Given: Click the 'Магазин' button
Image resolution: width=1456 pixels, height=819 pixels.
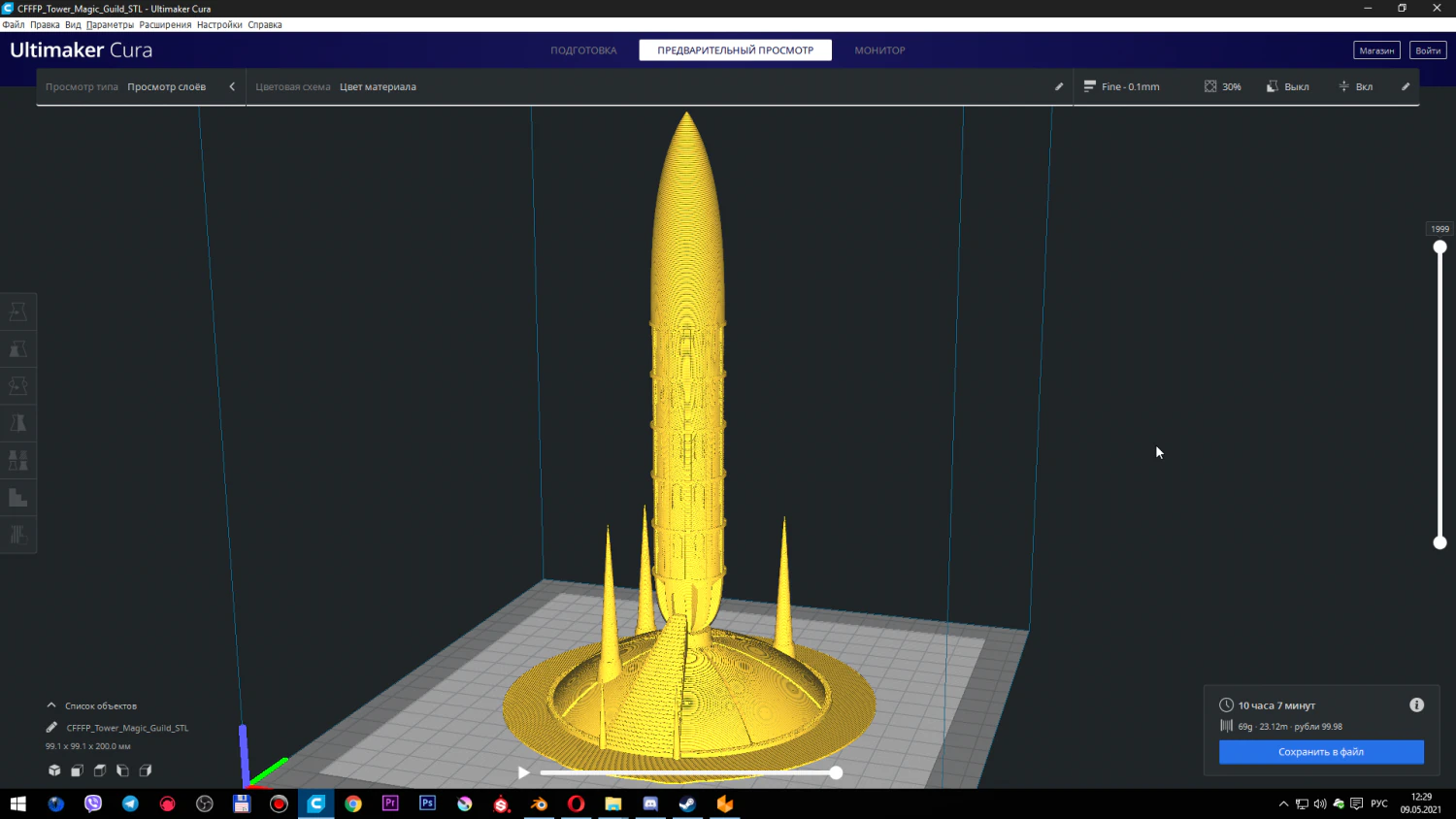Looking at the screenshot, I should coord(1376,50).
